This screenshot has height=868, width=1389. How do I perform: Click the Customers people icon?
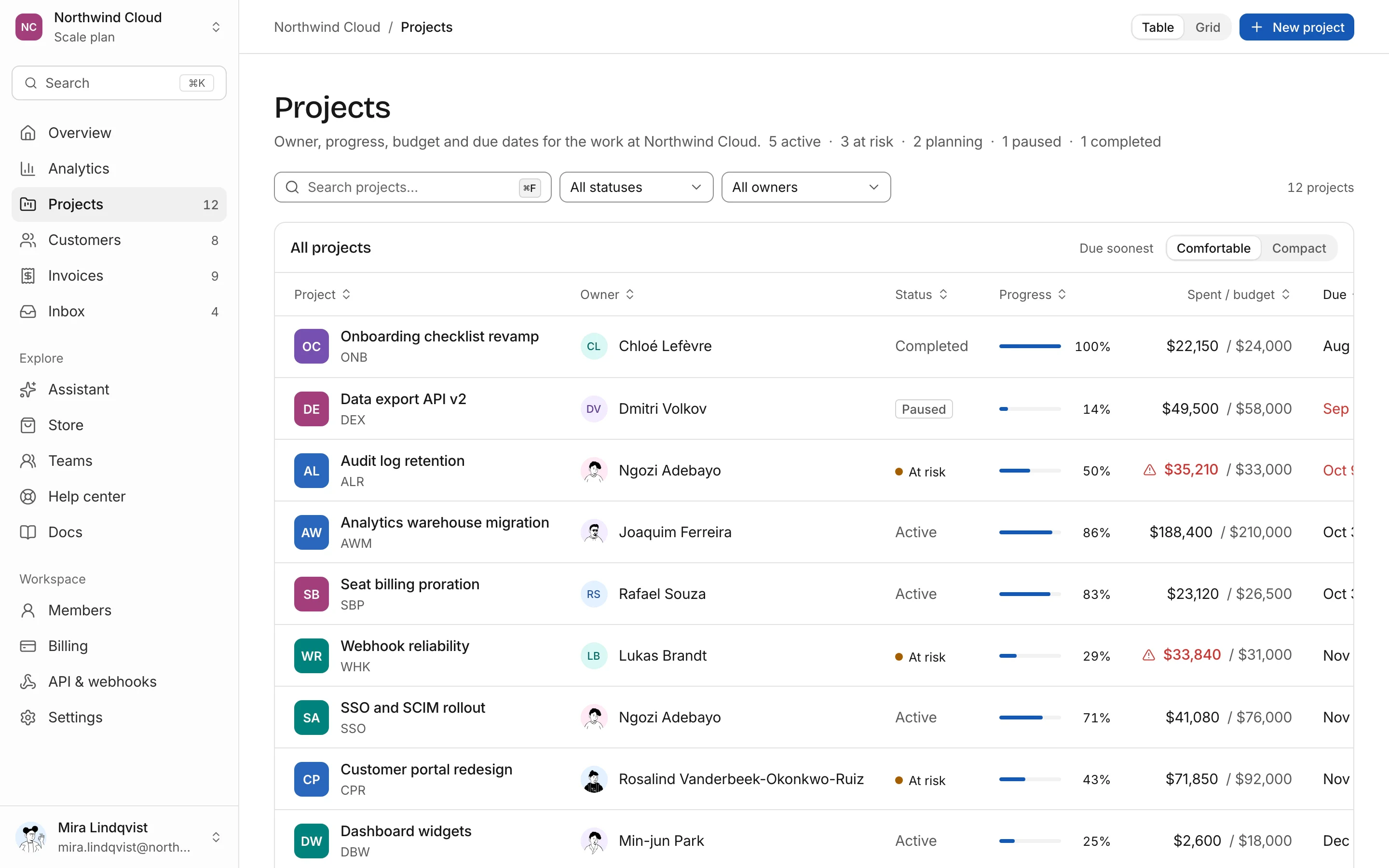[x=27, y=240]
